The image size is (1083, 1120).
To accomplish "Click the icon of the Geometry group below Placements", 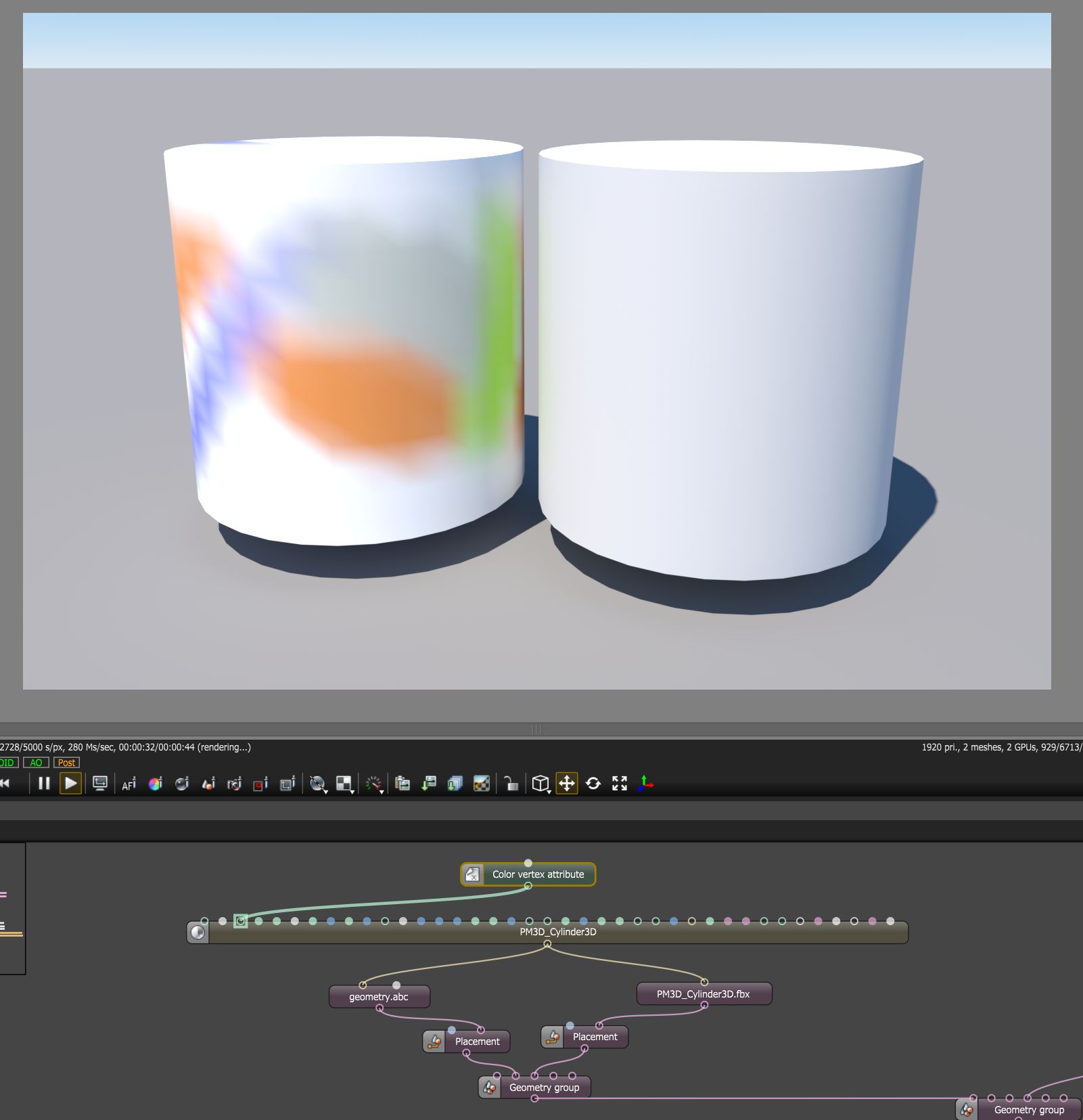I will [x=489, y=1088].
